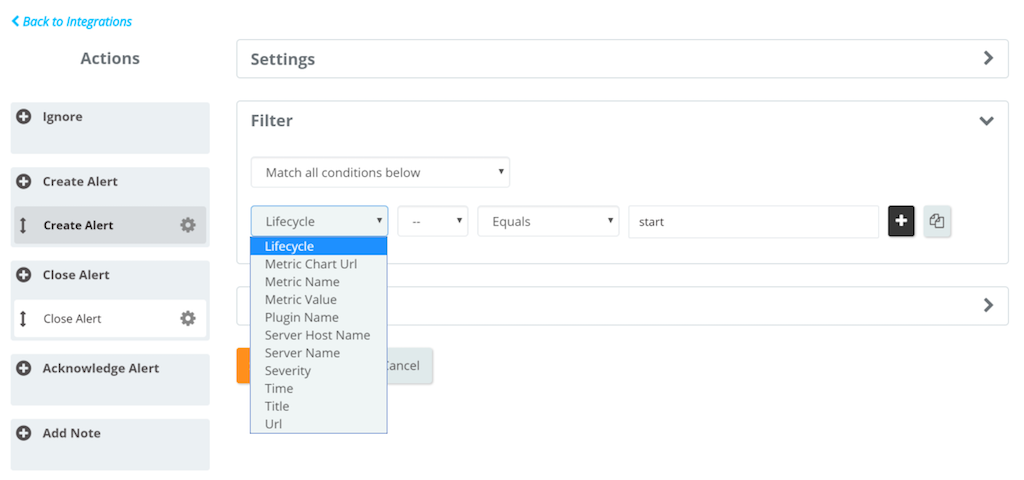Pick Server Host Name option
The width and height of the screenshot is (1024, 480).
click(317, 335)
